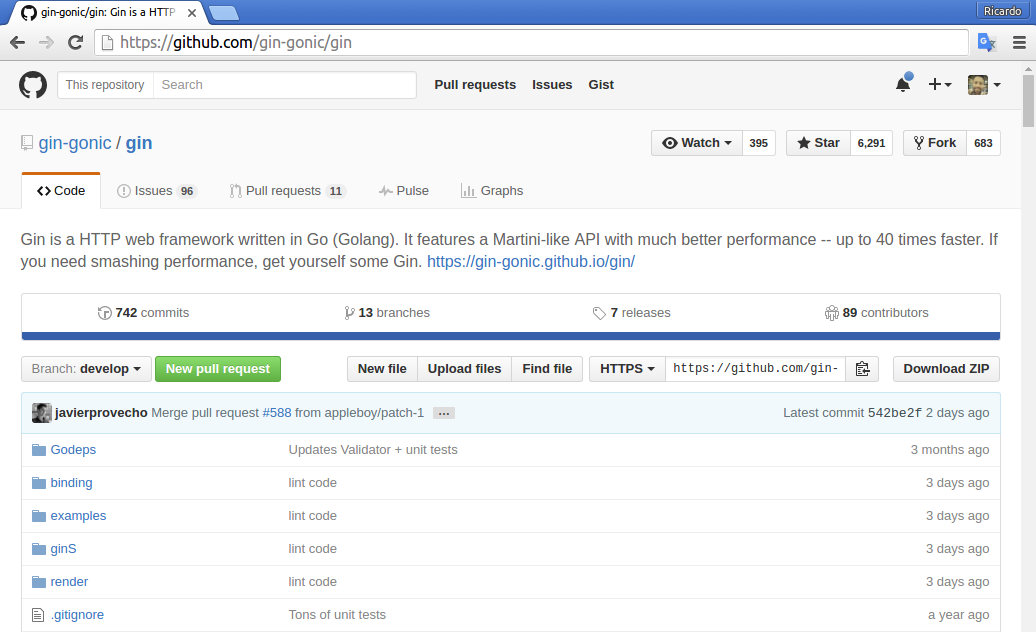Click Pull requests in top navigation
The image size is (1036, 632).
tap(475, 85)
